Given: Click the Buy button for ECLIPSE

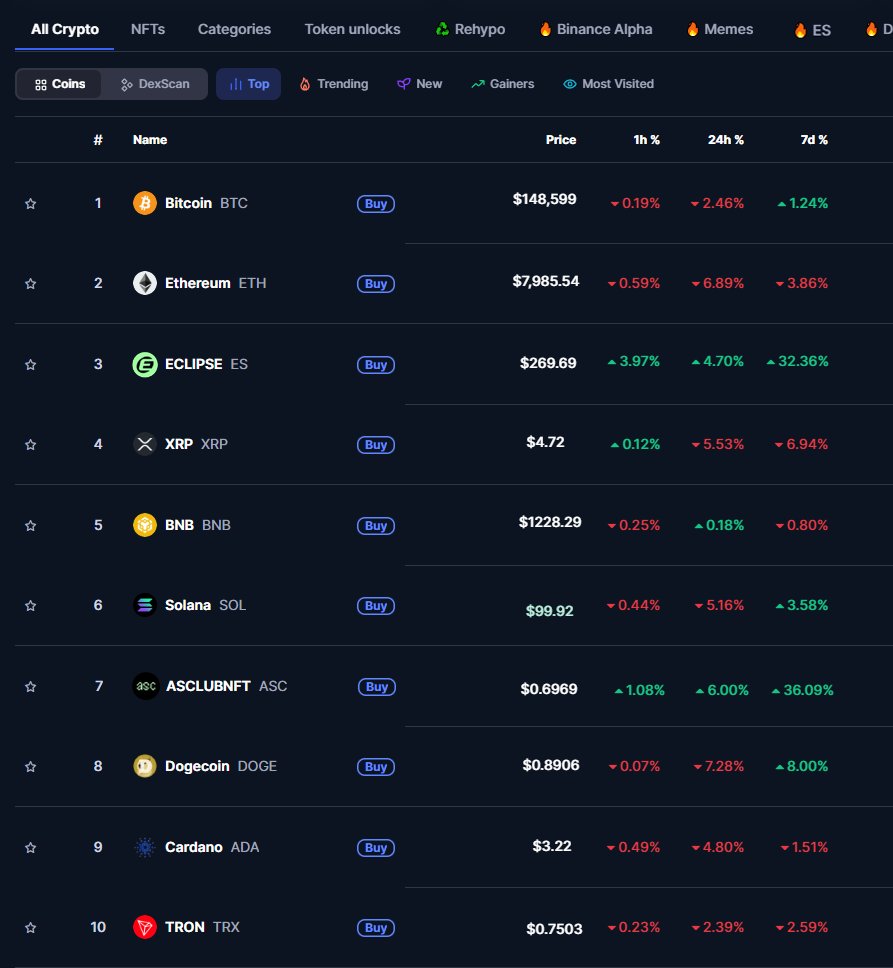Looking at the screenshot, I should pyautogui.click(x=376, y=365).
